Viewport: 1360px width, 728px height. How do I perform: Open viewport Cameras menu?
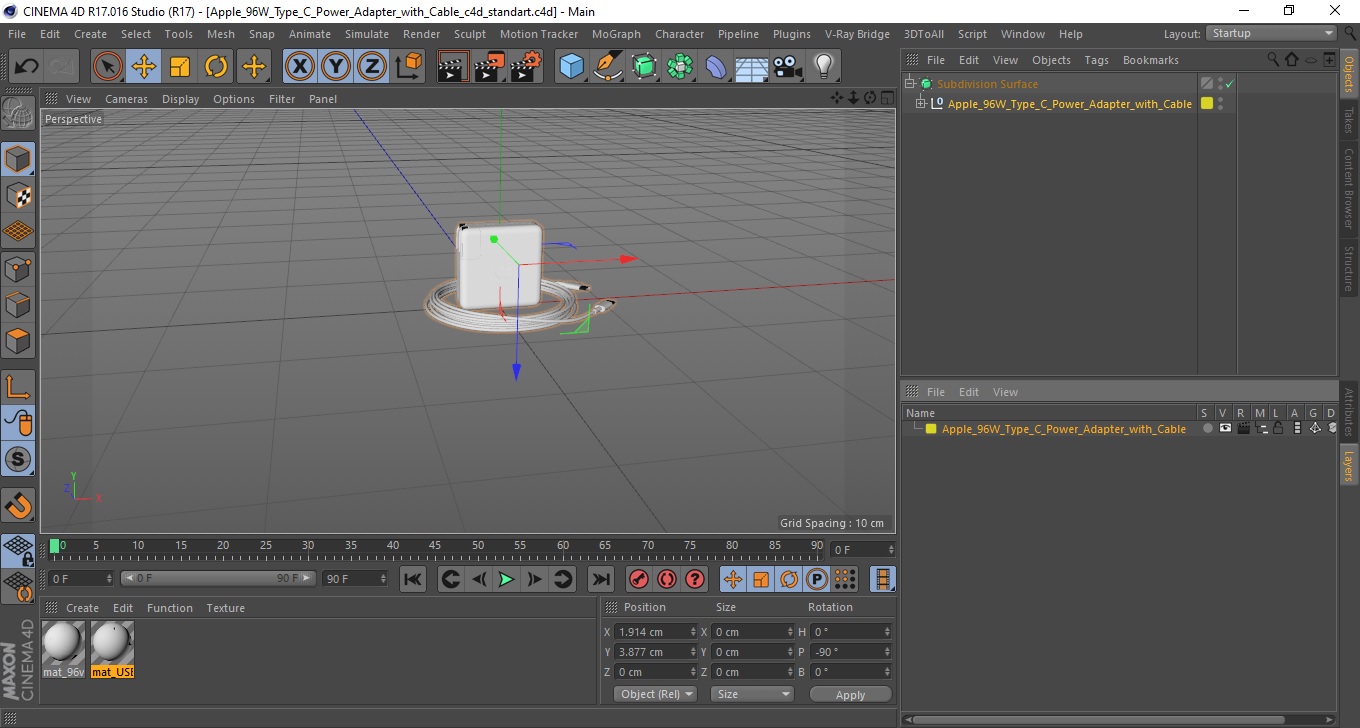click(x=126, y=99)
